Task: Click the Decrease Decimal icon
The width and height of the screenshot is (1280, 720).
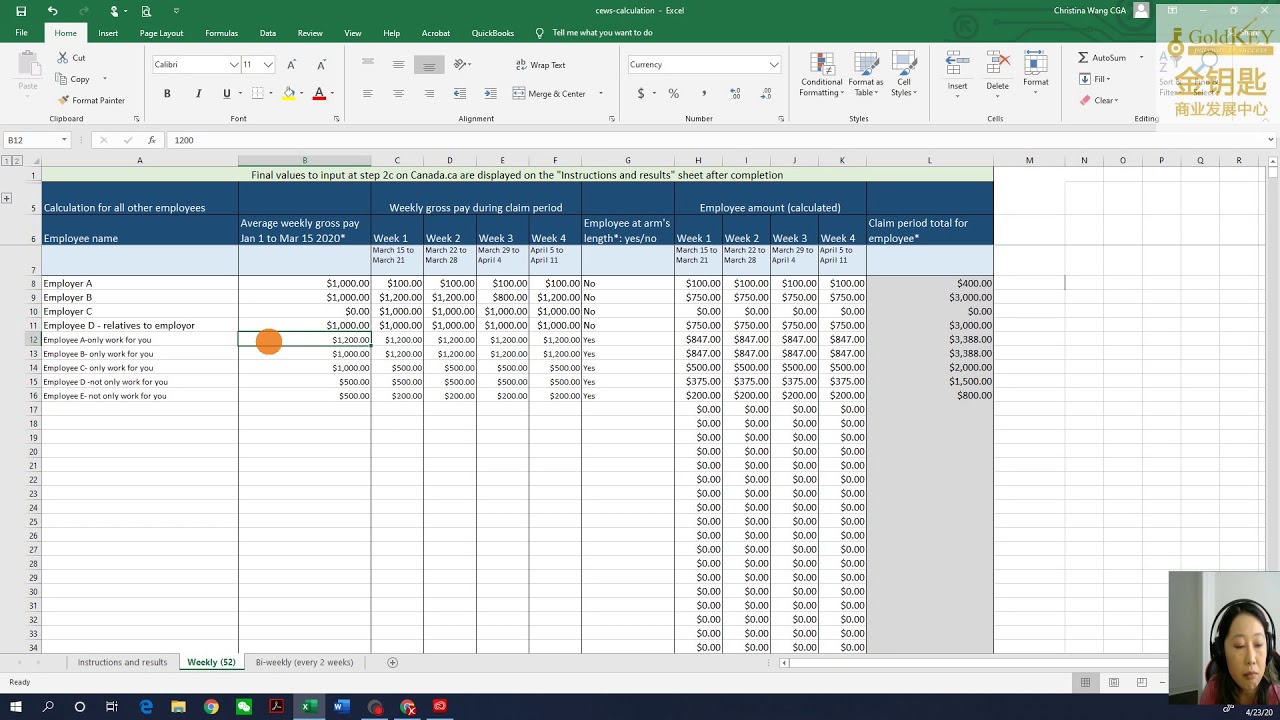Action: click(765, 93)
